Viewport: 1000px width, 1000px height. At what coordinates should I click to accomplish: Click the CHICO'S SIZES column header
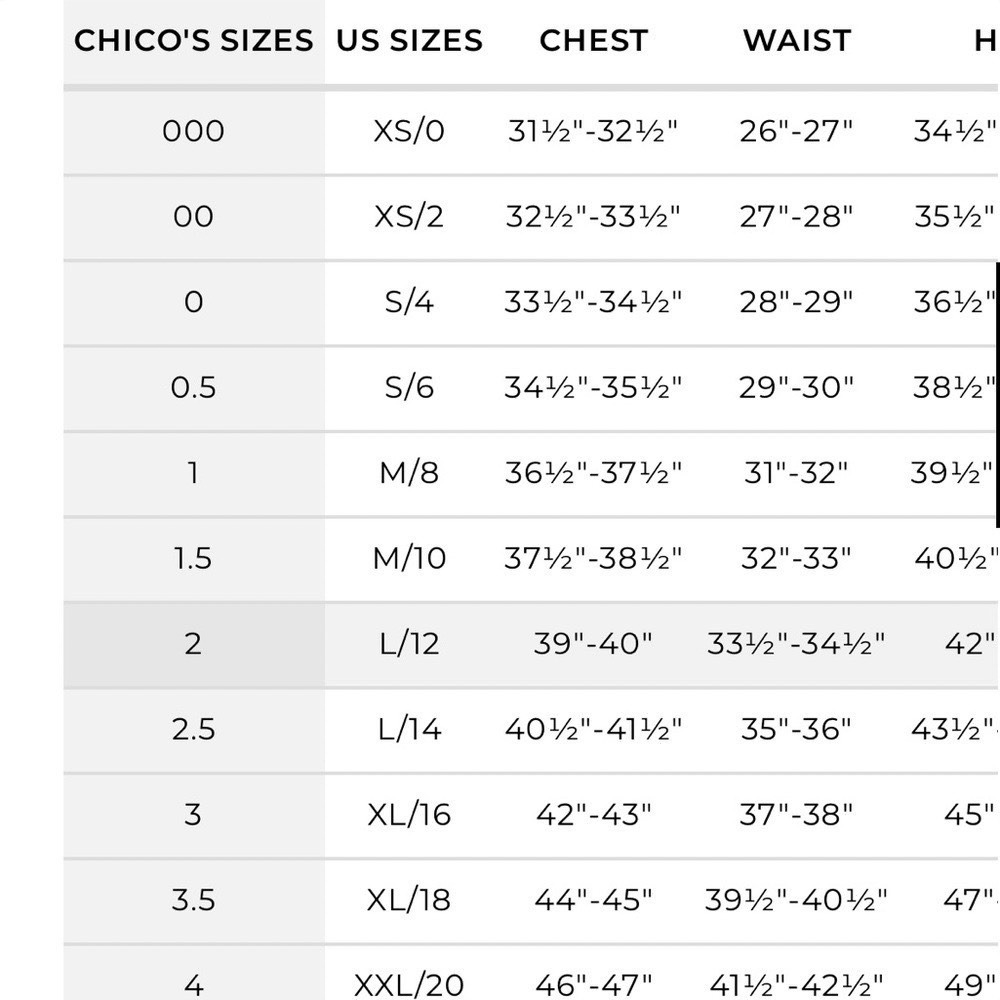click(x=194, y=41)
